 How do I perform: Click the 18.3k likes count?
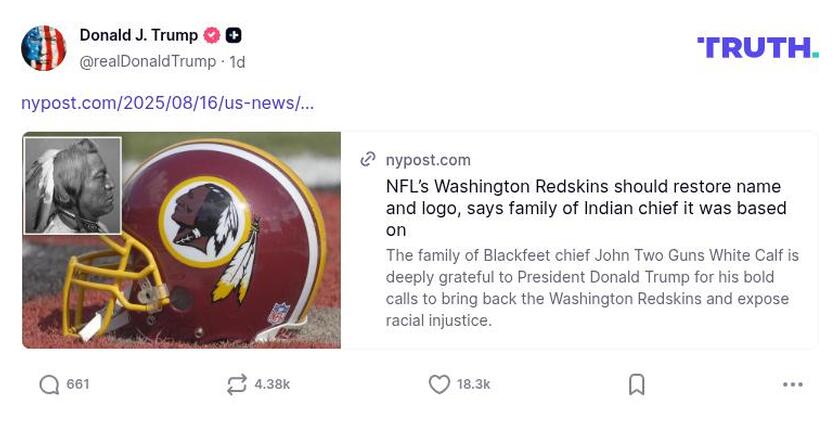pyautogui.click(x=473, y=385)
